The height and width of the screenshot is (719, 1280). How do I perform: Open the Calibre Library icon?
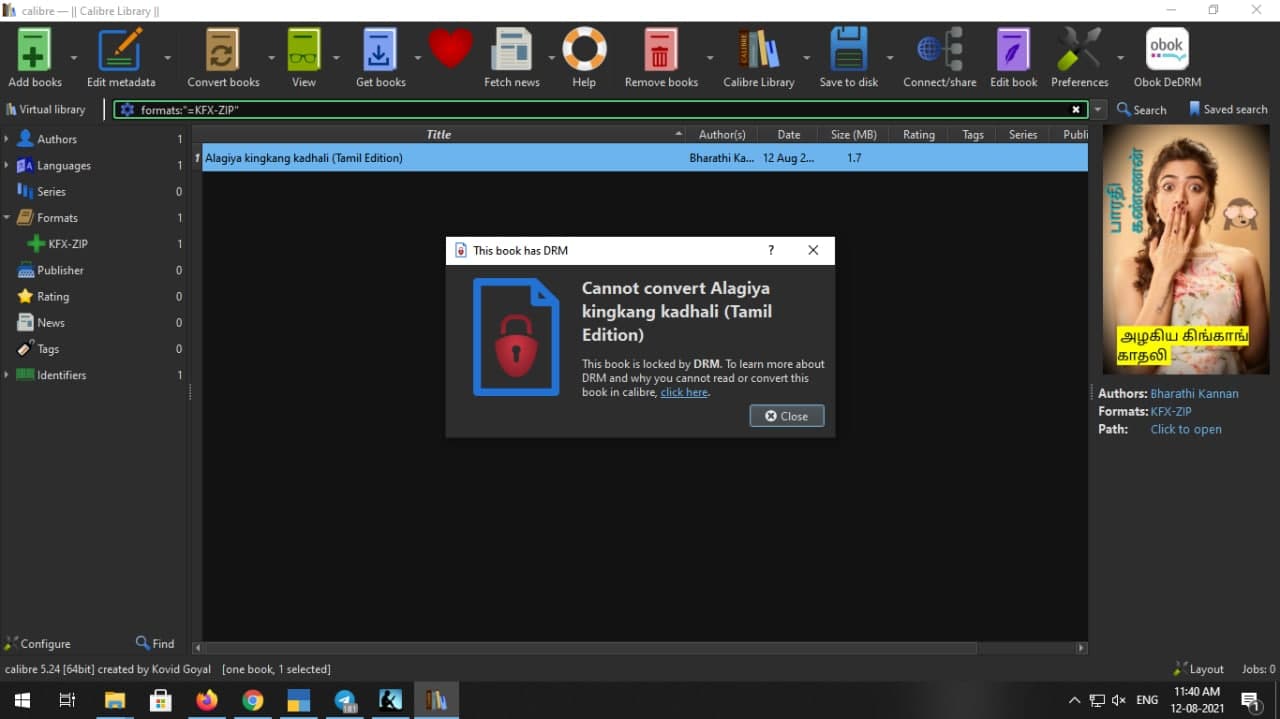tap(758, 50)
